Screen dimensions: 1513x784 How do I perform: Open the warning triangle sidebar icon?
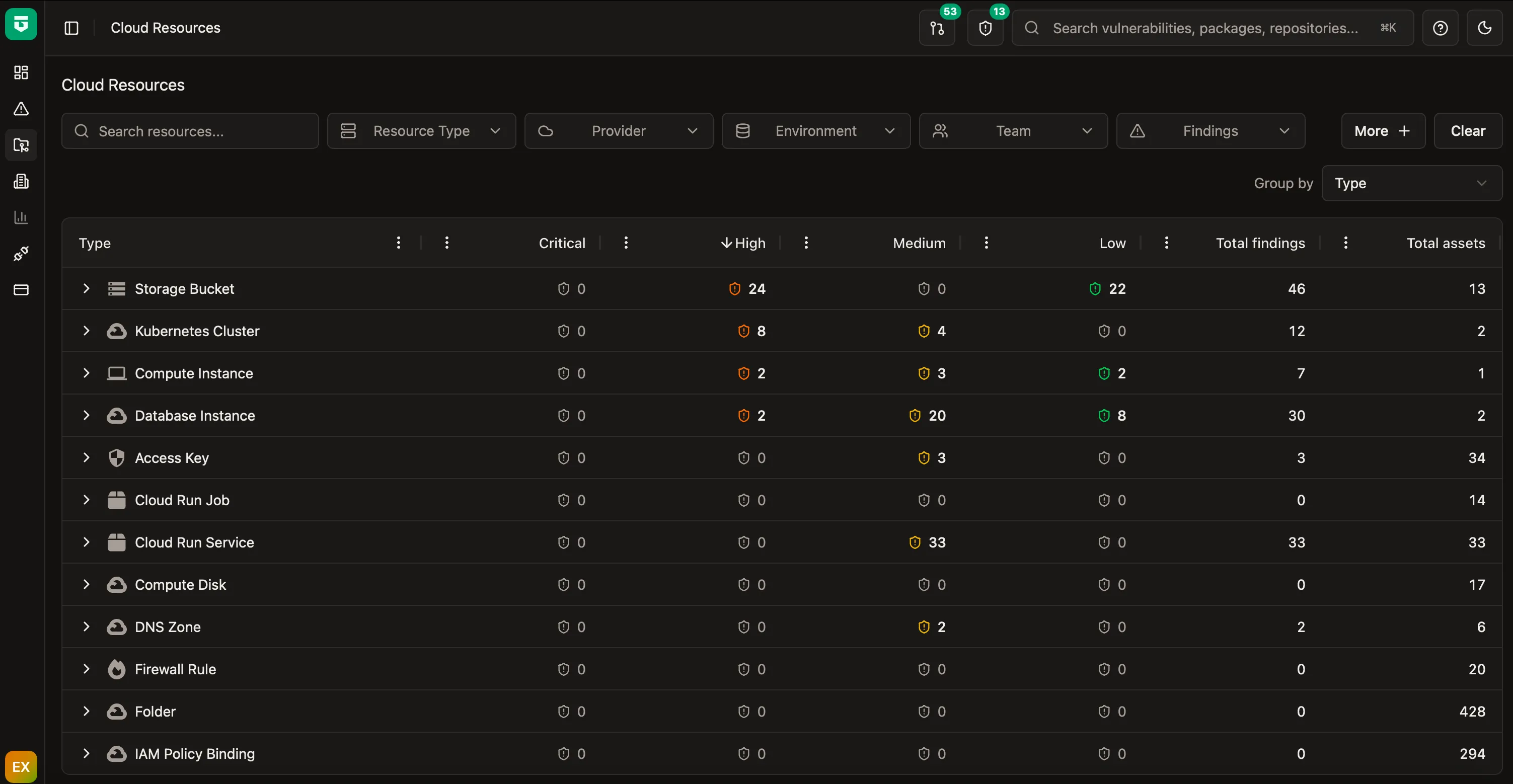[21, 109]
